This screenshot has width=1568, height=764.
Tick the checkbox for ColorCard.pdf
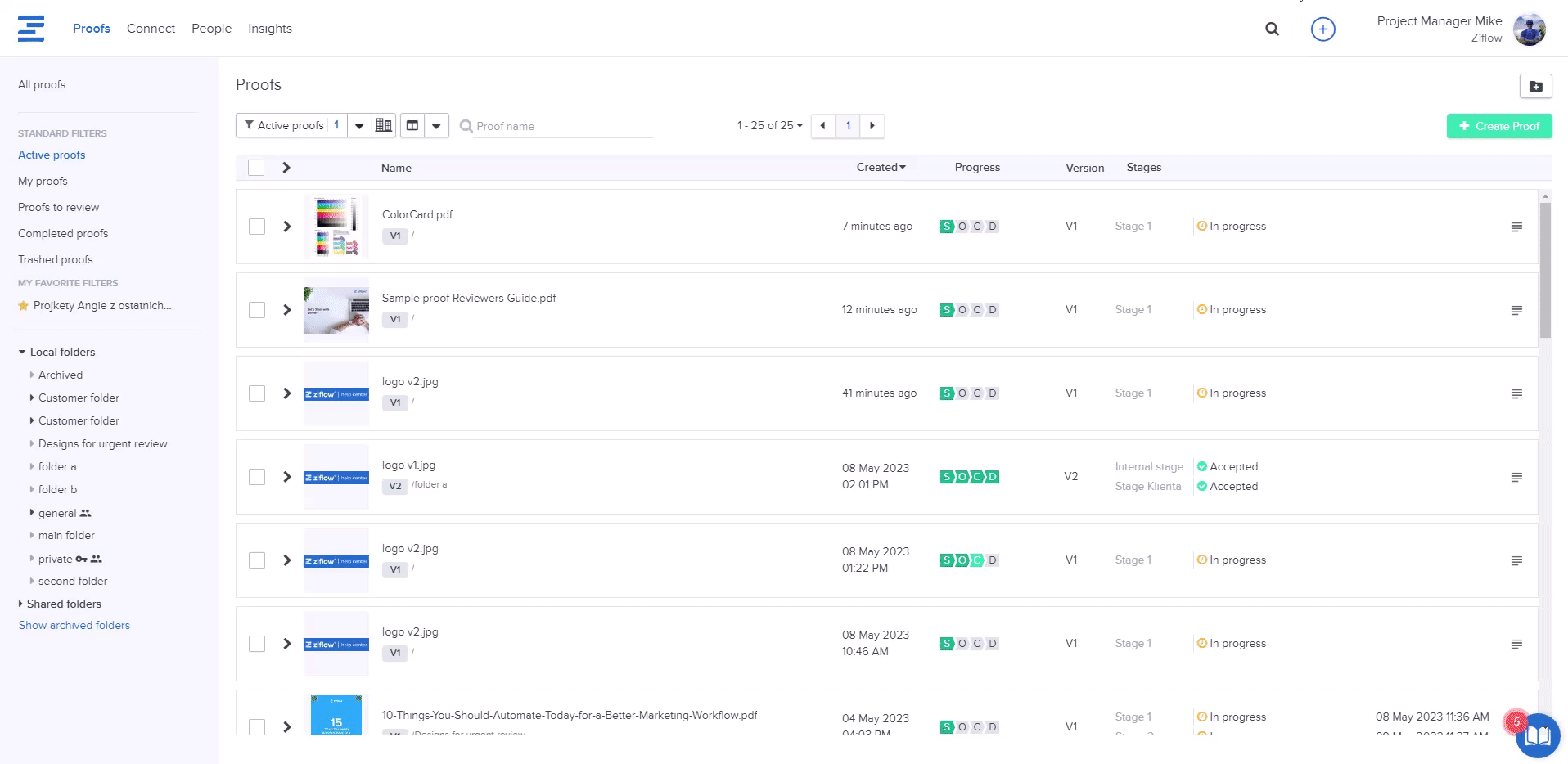pyautogui.click(x=257, y=227)
